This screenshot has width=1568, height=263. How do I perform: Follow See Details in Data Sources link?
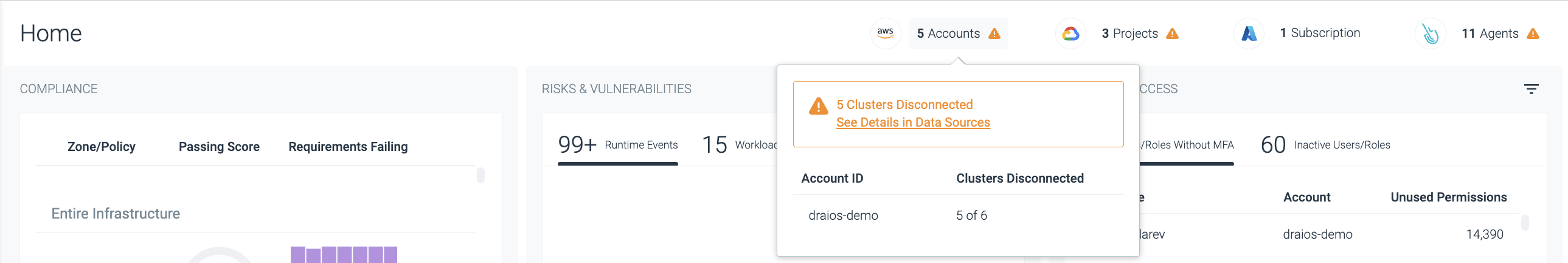pyautogui.click(x=913, y=122)
